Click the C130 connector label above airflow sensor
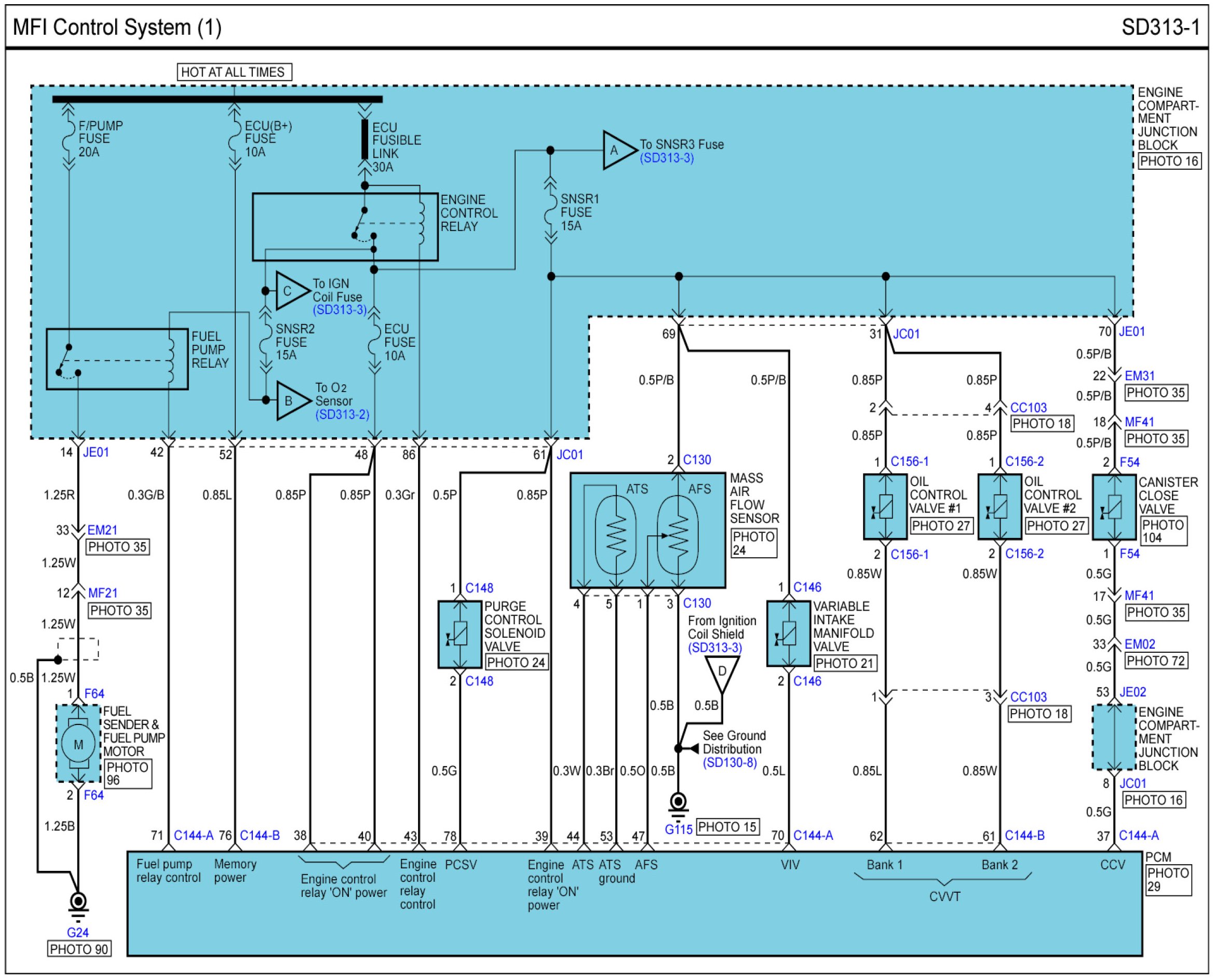The height and width of the screenshot is (980, 1215). click(x=696, y=460)
